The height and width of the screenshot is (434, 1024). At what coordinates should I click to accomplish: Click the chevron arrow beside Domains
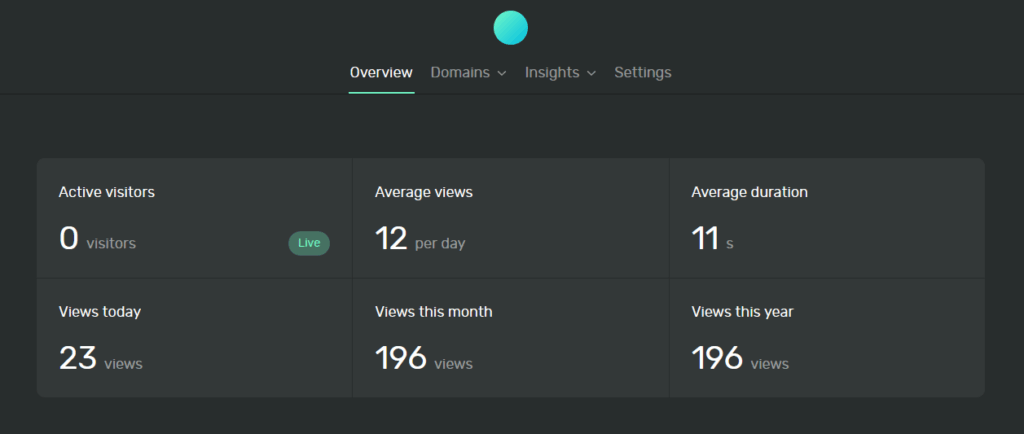coord(502,73)
